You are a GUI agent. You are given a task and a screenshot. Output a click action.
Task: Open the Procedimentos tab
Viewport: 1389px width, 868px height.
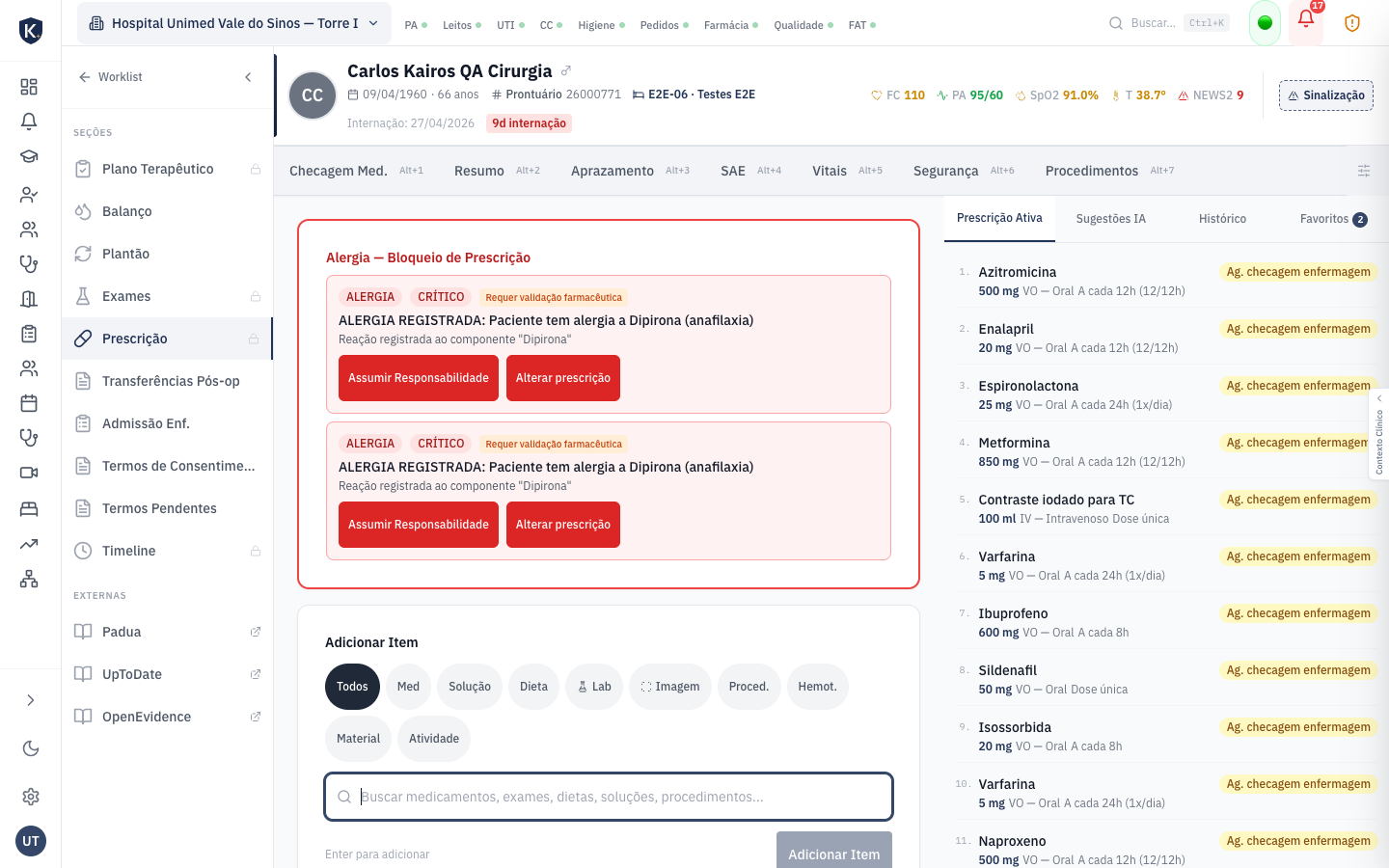[x=1109, y=171]
